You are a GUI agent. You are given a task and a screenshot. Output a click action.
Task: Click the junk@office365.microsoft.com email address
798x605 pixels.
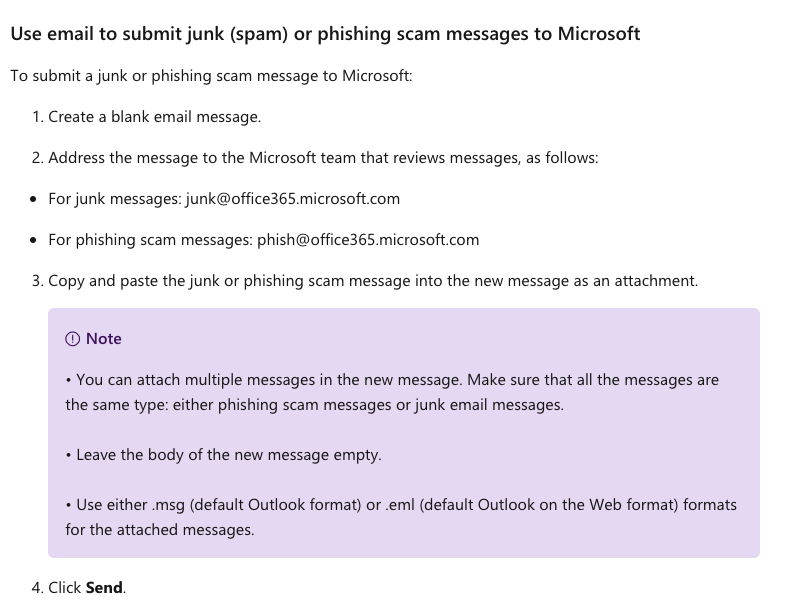click(x=293, y=199)
